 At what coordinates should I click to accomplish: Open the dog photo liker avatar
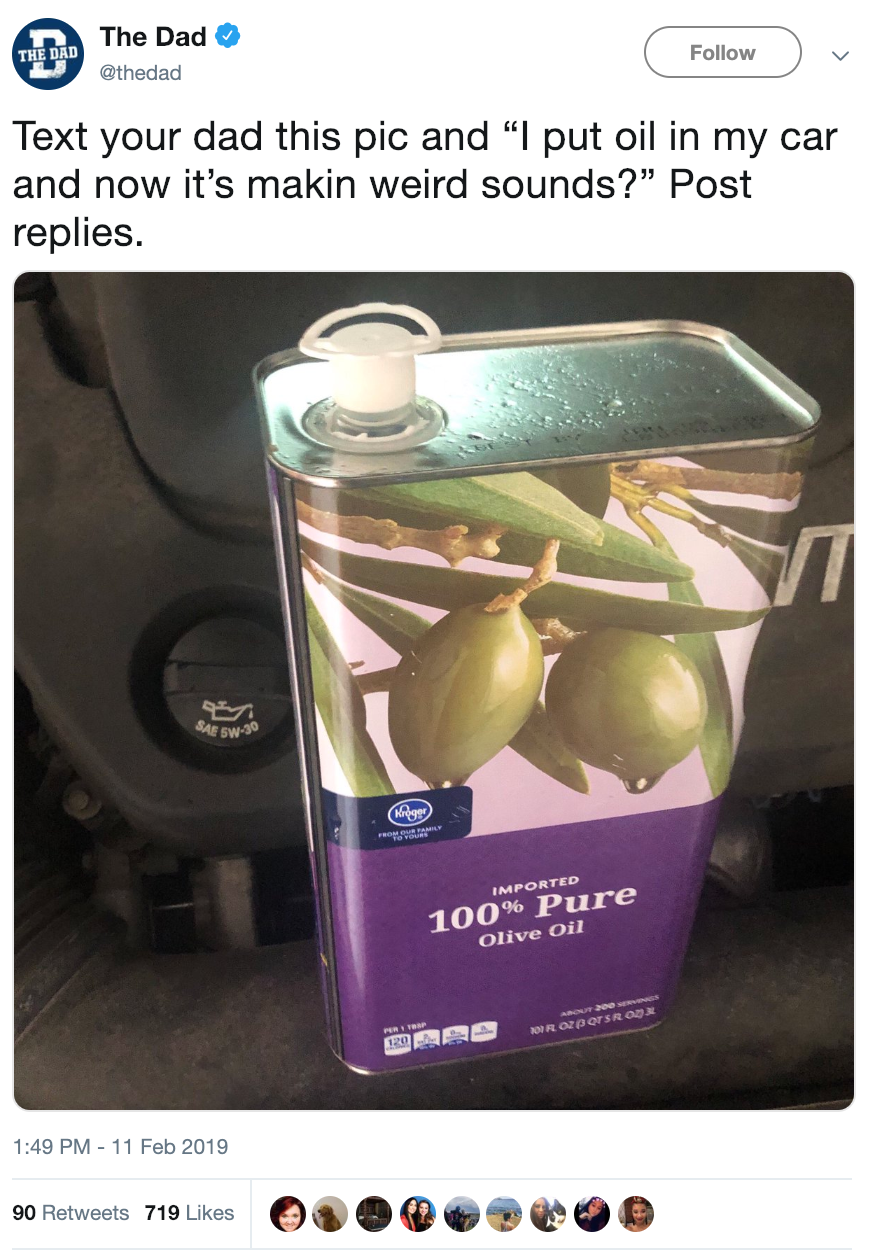point(330,1213)
